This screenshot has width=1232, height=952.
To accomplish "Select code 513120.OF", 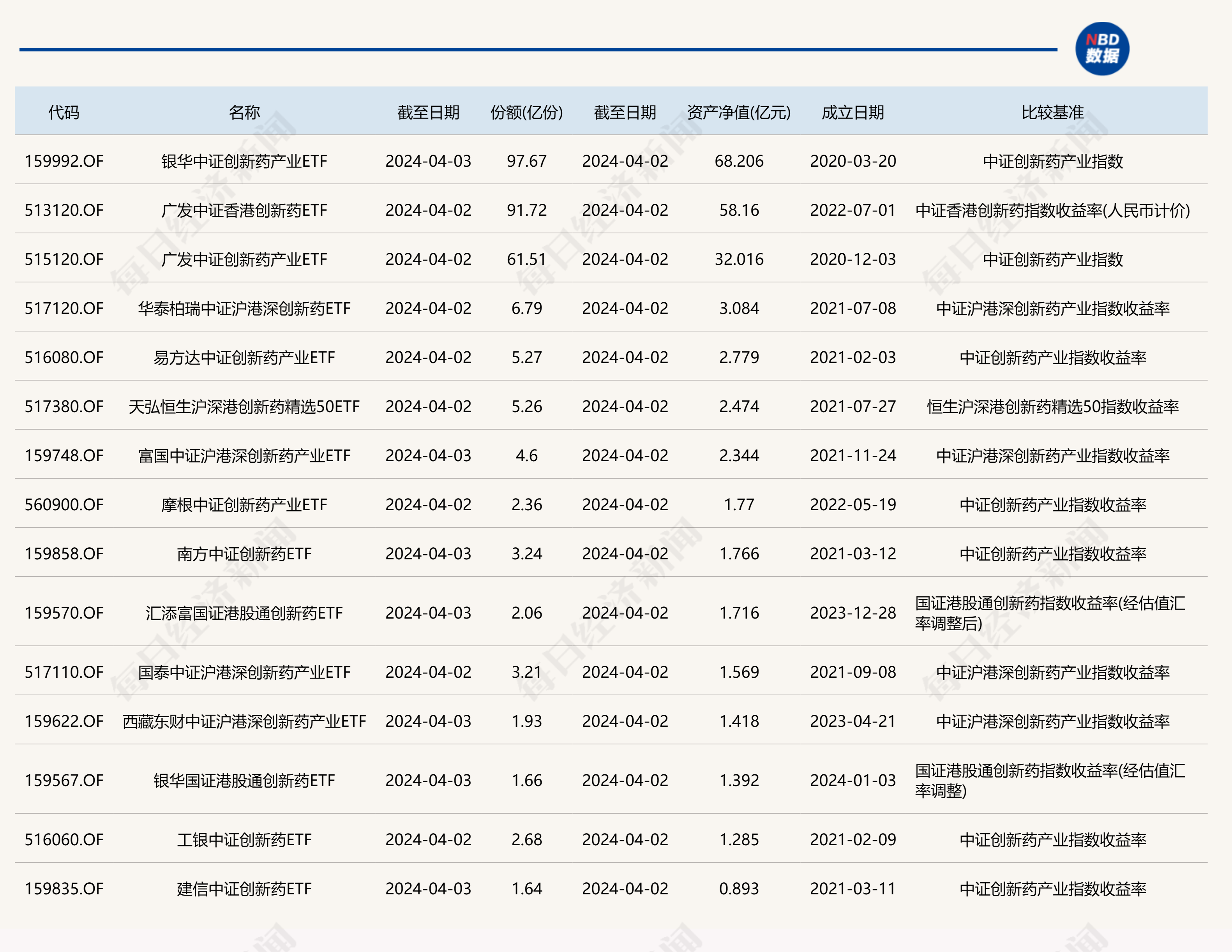I will point(64,210).
